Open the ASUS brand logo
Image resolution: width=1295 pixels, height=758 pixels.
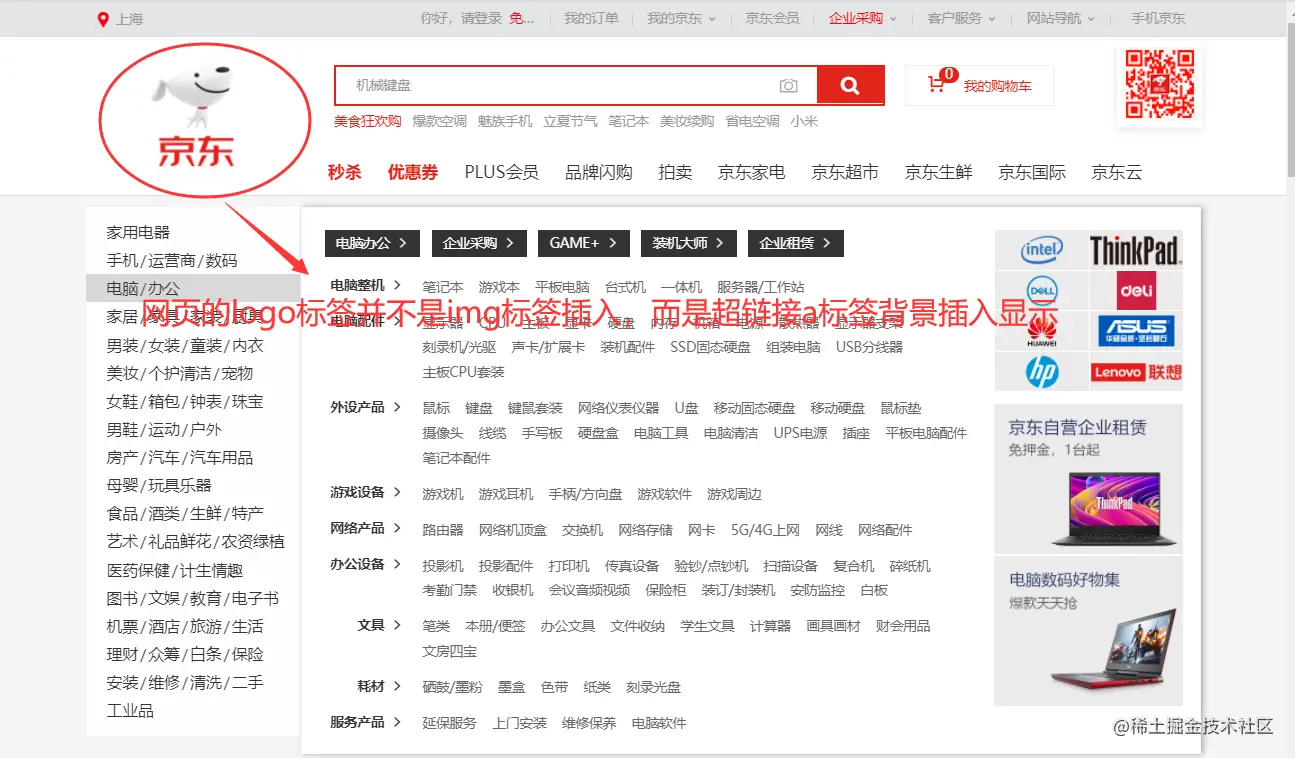pos(1135,331)
